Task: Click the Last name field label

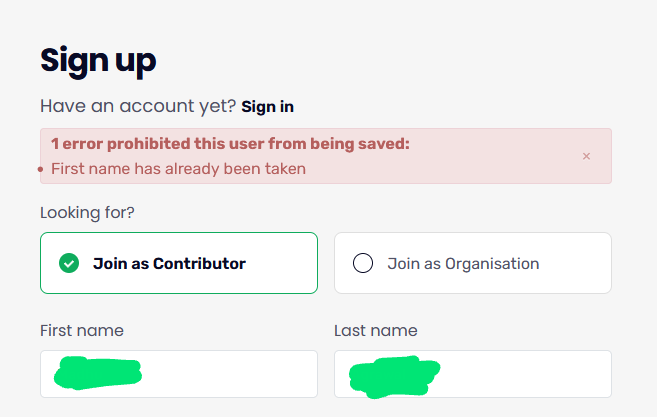Action: coord(375,330)
